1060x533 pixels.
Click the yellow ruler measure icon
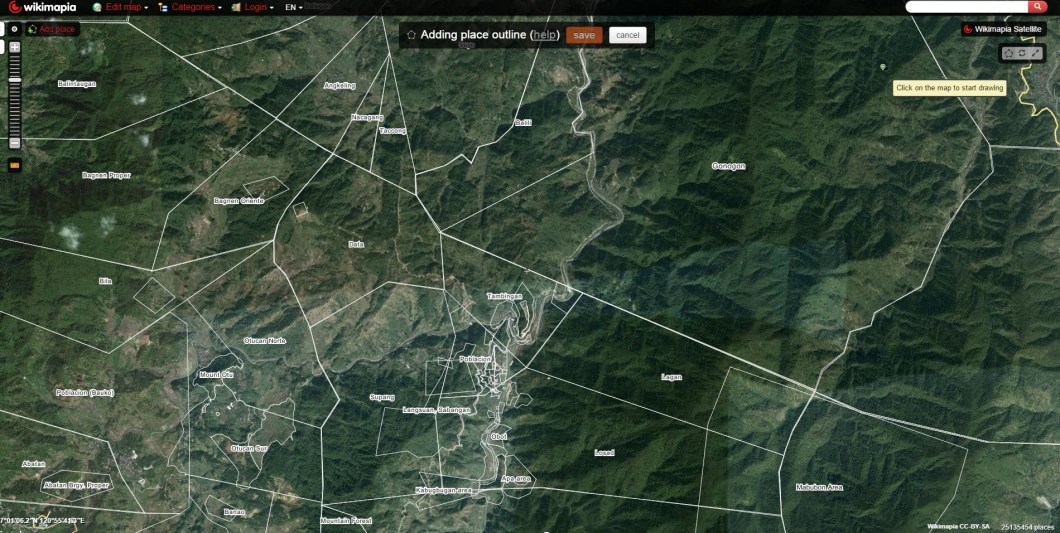pos(15,165)
